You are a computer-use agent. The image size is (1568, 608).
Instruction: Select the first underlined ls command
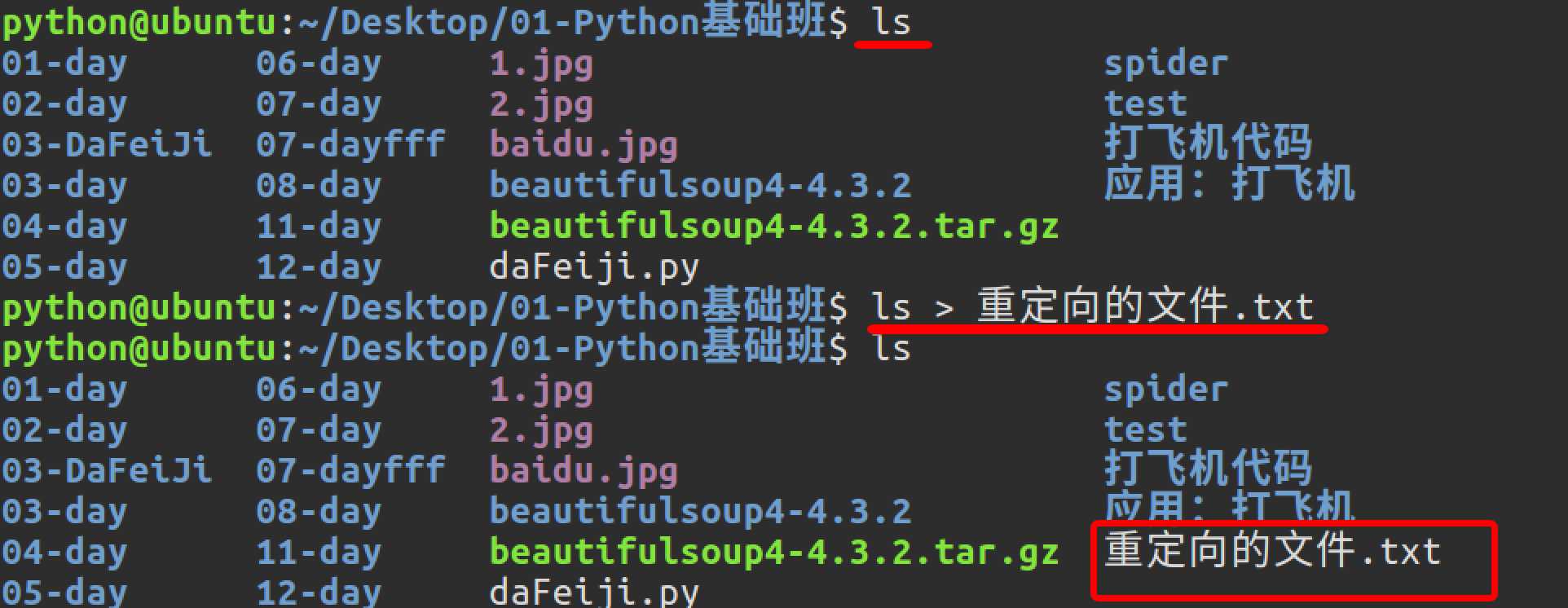pos(891,22)
